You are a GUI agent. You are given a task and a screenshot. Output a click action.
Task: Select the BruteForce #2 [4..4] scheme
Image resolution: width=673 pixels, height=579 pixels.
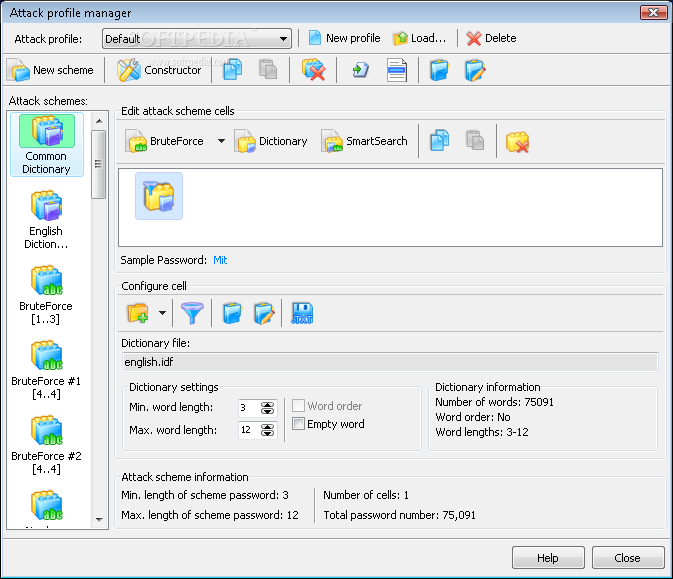(x=46, y=444)
